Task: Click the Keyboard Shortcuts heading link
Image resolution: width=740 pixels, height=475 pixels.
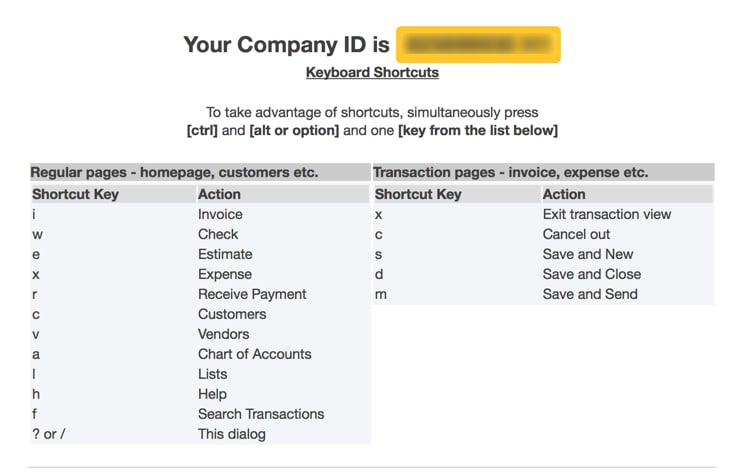Action: tap(372, 72)
